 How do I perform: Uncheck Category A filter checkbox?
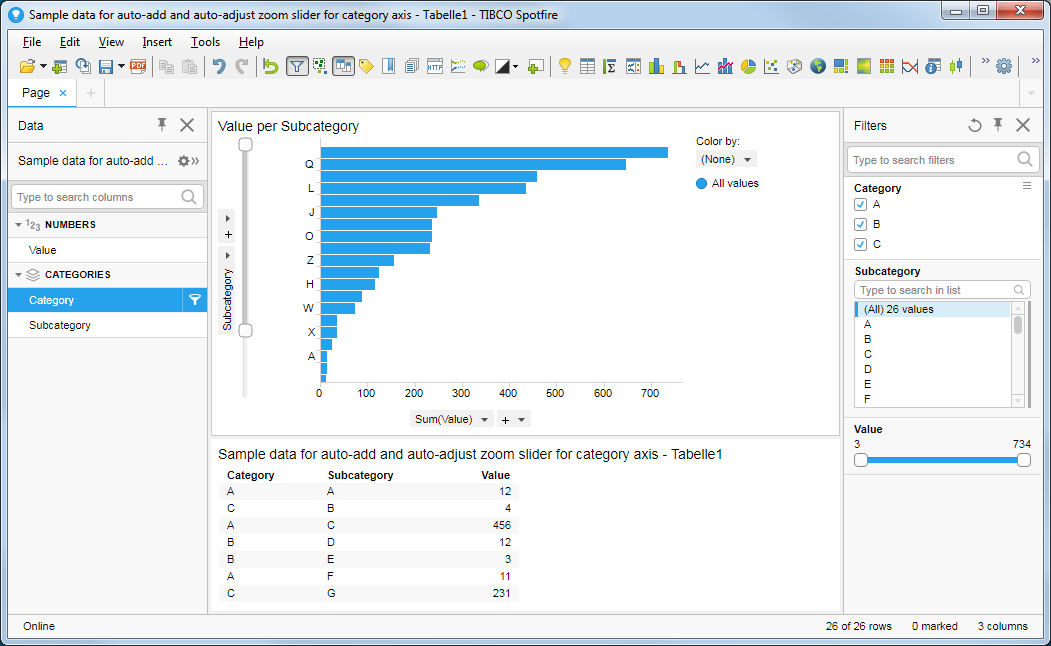click(860, 204)
